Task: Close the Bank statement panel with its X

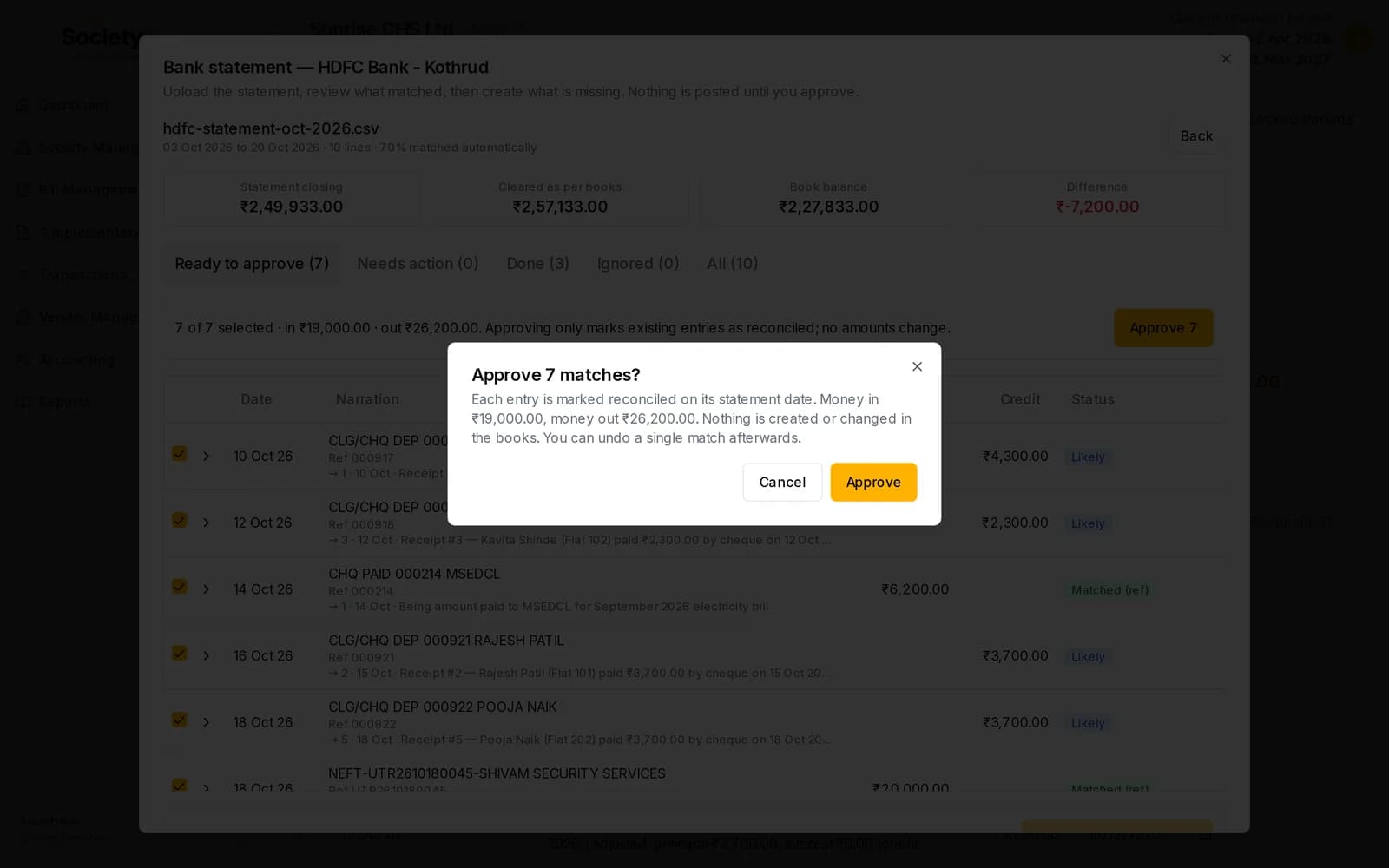Action: click(1226, 59)
